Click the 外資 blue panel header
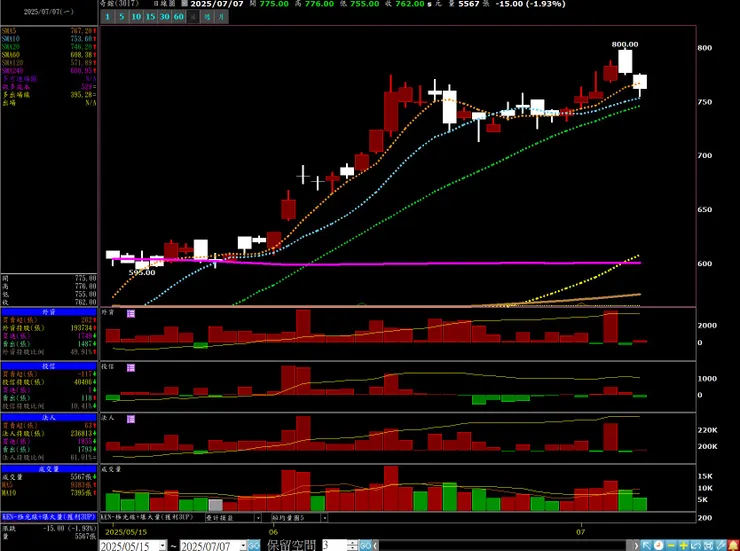The height and width of the screenshot is (551, 740). [x=49, y=312]
